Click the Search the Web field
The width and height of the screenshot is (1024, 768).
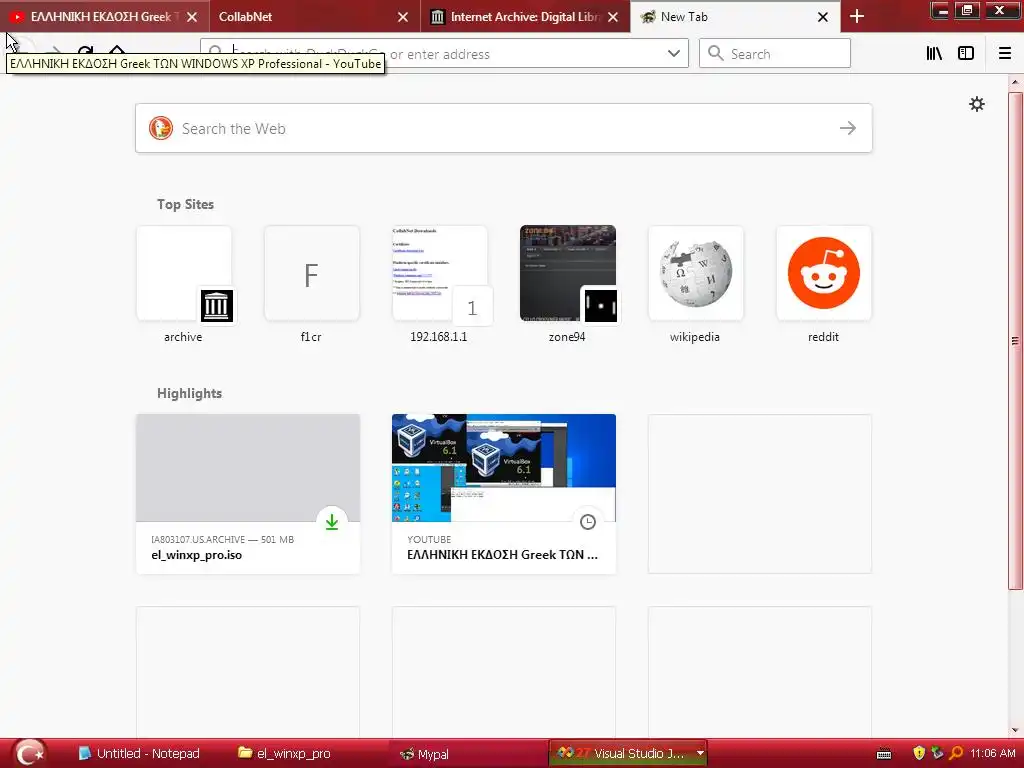tap(504, 128)
